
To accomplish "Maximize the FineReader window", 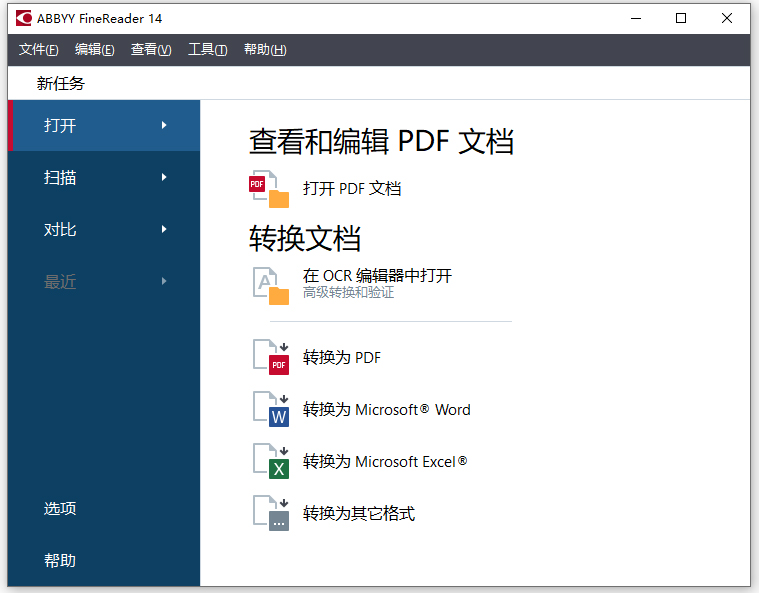I will coord(681,18).
